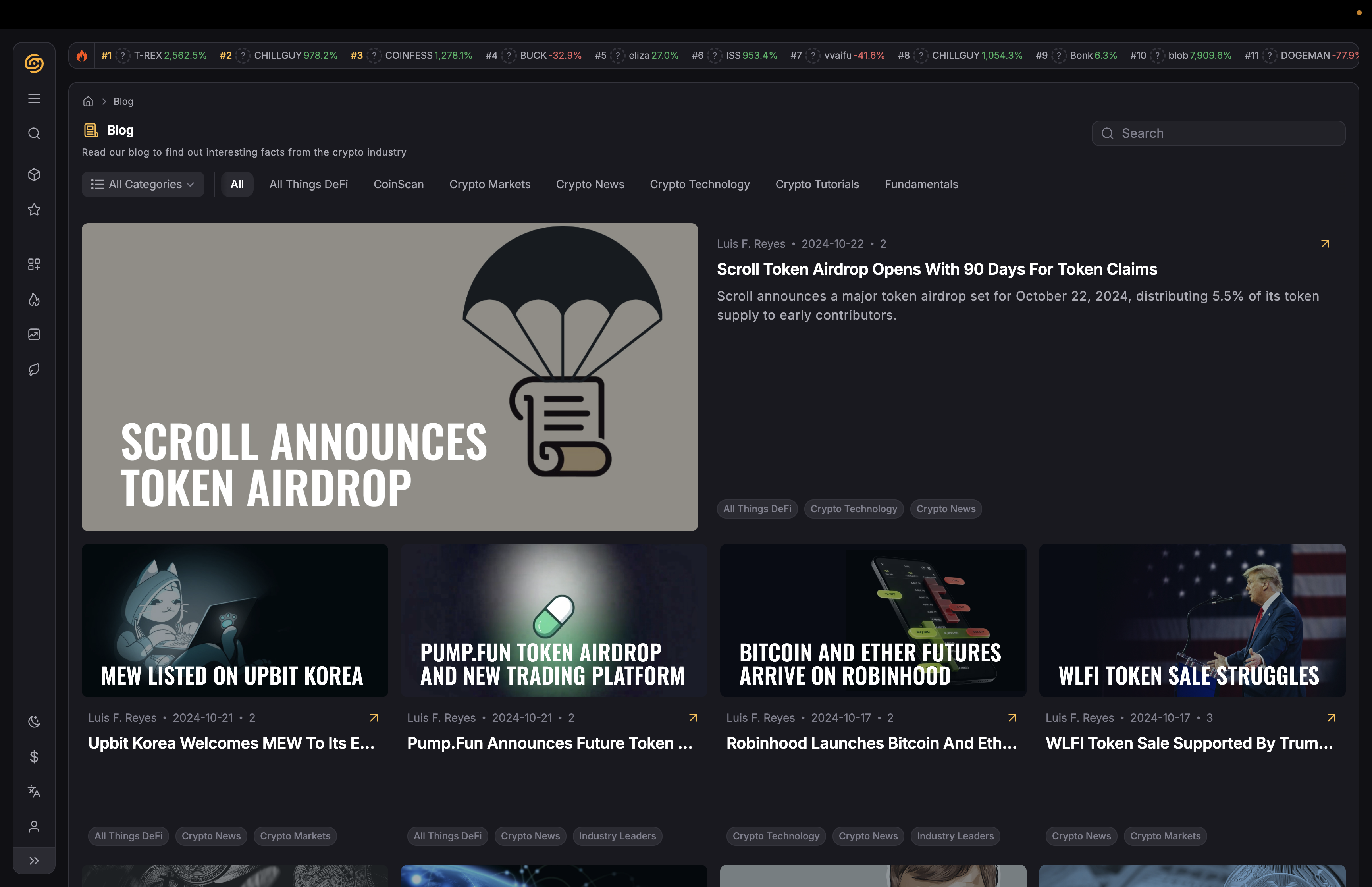1372x887 pixels.
Task: Click the dollar currency icon in sidebar
Action: 34,757
